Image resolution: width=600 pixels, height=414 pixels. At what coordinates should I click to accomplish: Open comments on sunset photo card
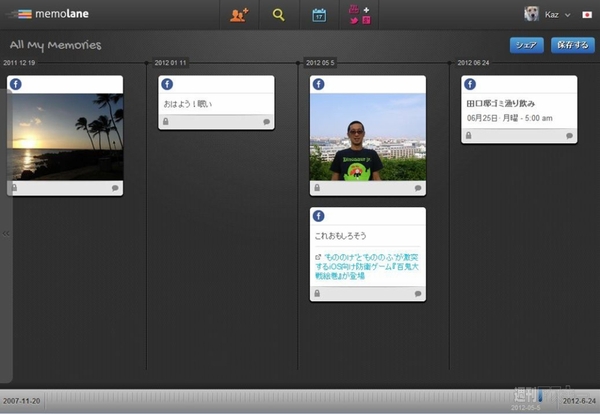[115, 188]
